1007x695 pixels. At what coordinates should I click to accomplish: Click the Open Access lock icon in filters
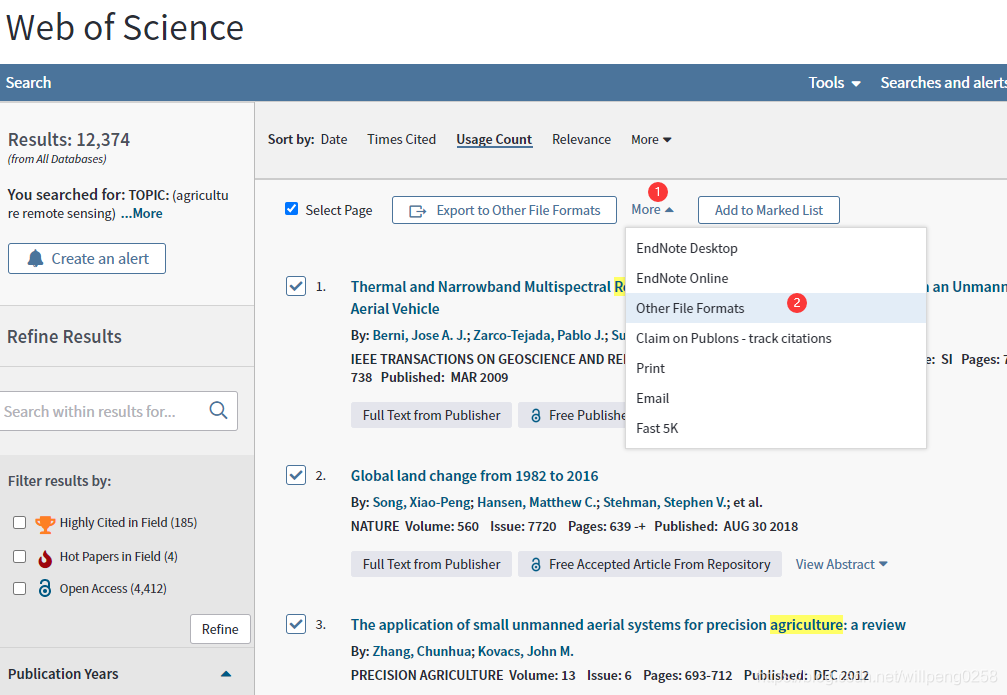pyautogui.click(x=44, y=588)
